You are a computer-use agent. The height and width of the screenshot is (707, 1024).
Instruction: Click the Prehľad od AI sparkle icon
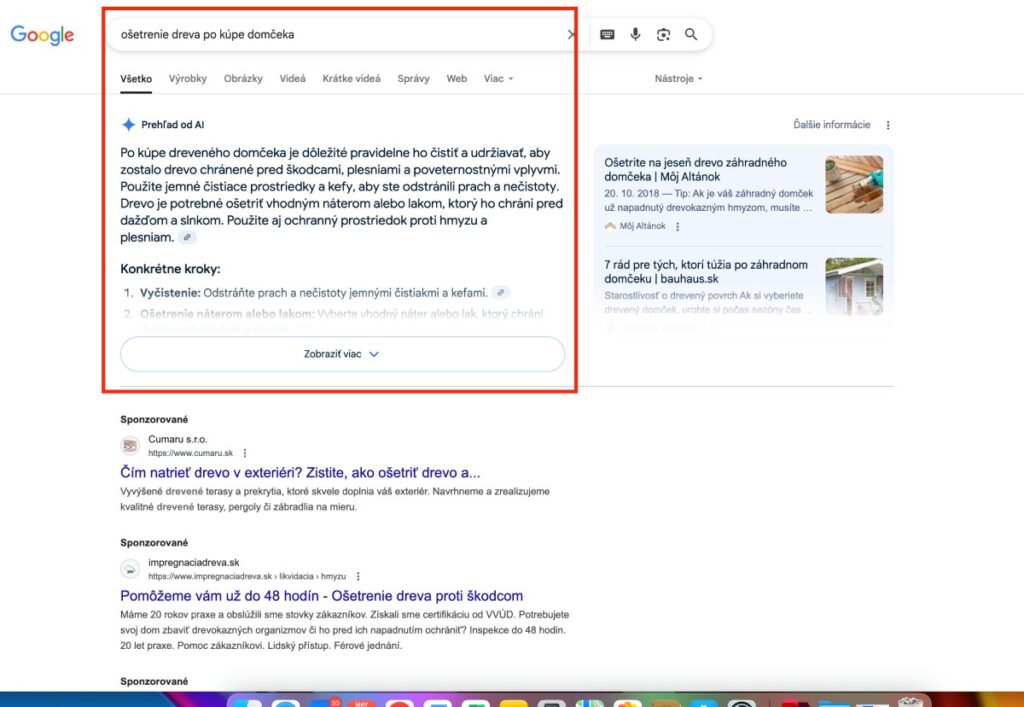[x=129, y=125]
